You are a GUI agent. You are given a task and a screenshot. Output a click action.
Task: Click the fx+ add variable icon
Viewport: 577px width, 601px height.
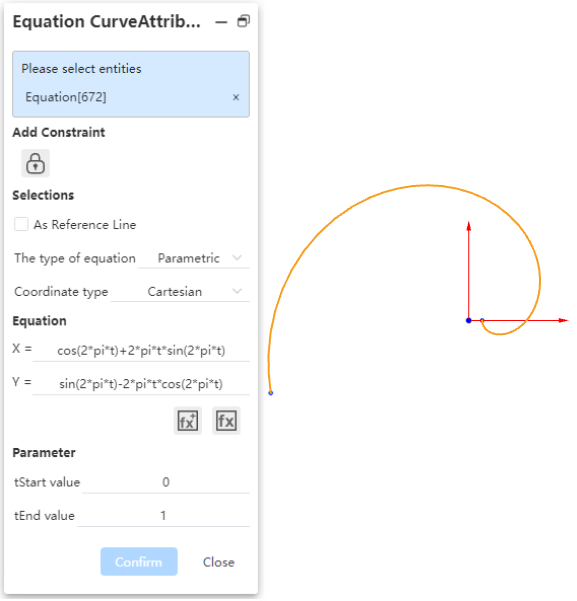pos(187,421)
